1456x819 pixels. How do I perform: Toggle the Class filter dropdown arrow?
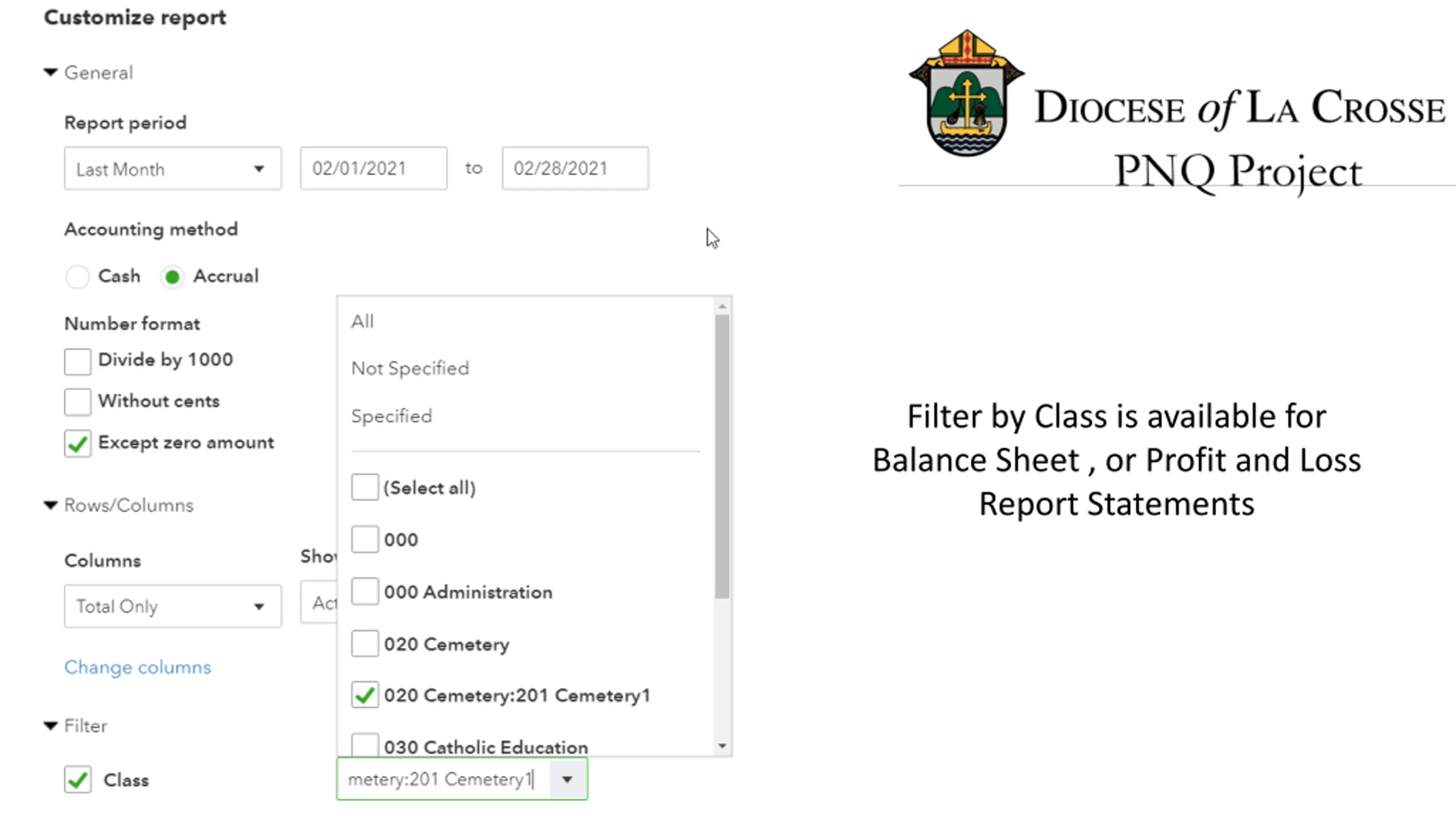568,779
